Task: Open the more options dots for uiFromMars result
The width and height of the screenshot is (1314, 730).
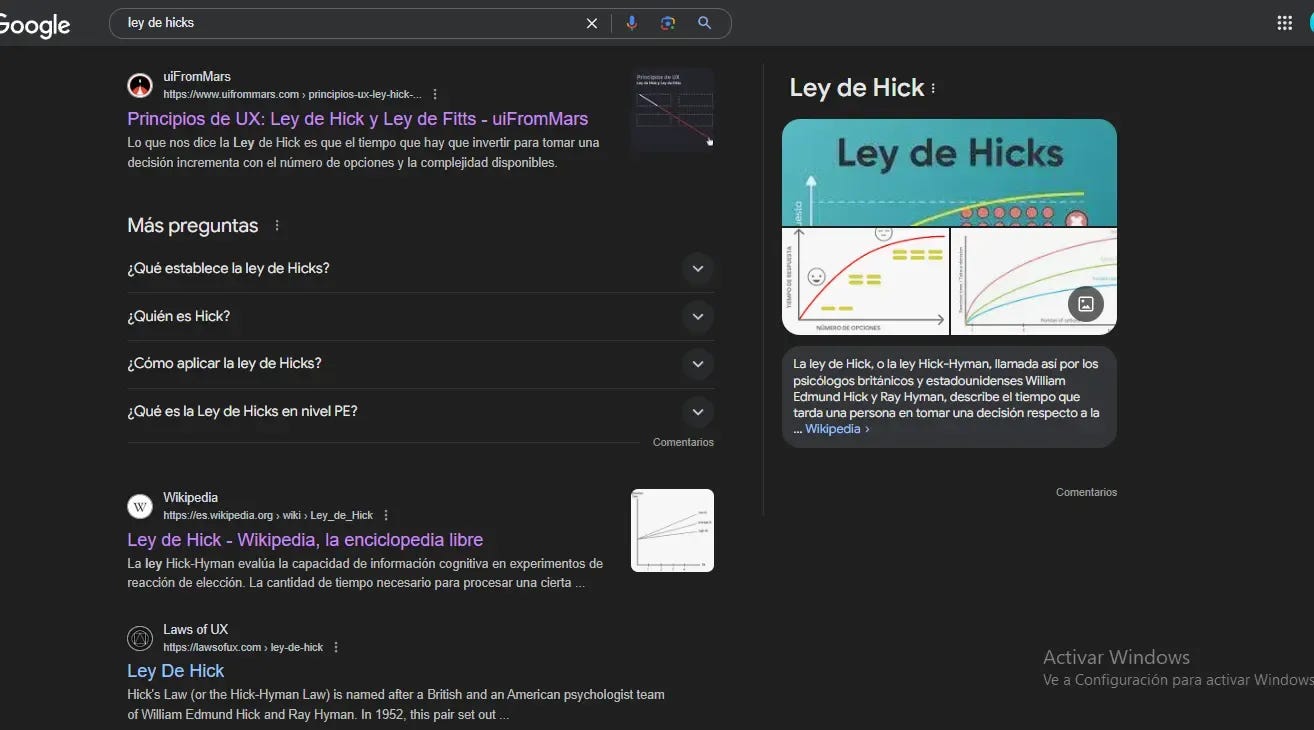Action: click(x=435, y=94)
